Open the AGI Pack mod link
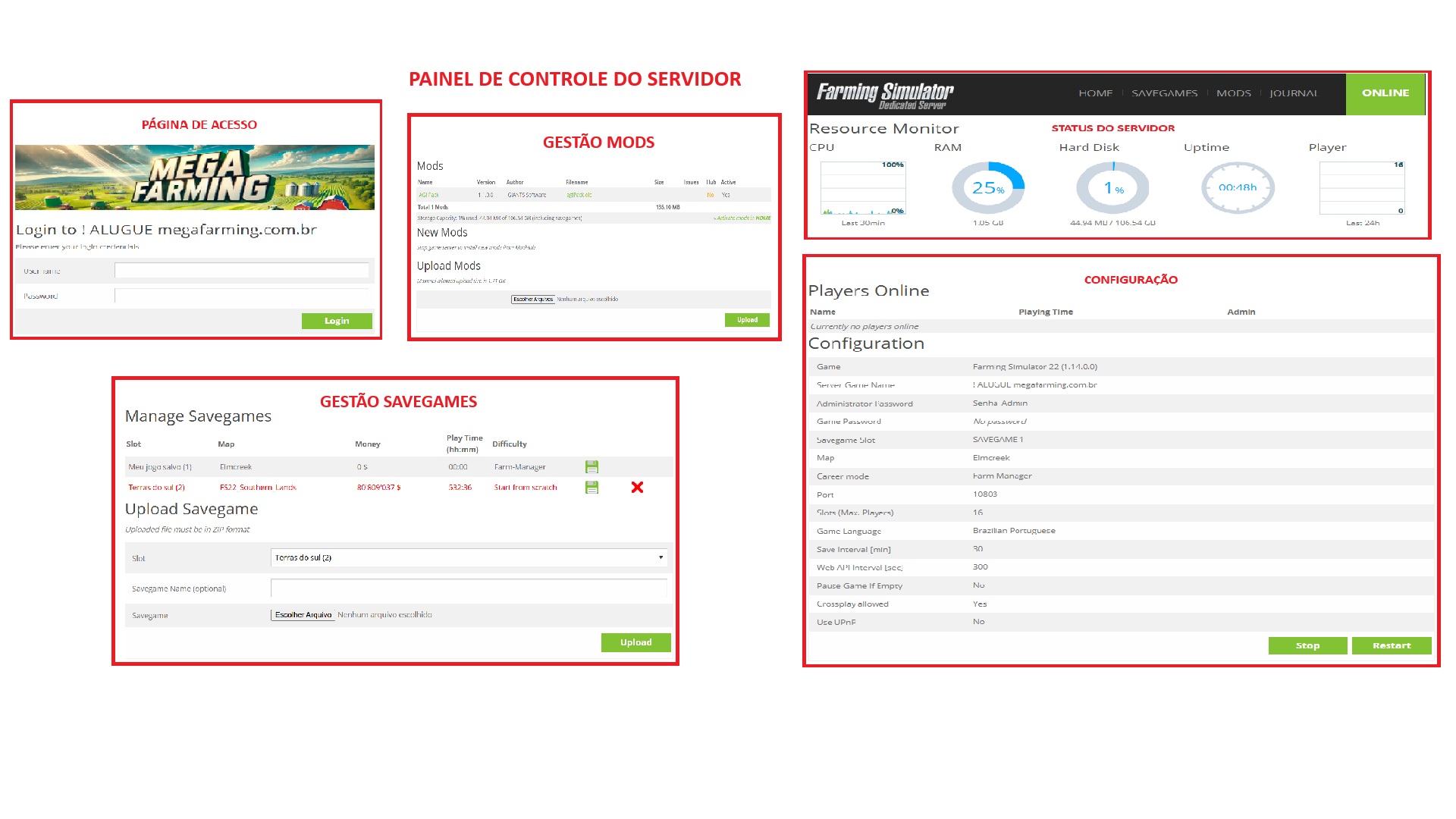 tap(428, 195)
